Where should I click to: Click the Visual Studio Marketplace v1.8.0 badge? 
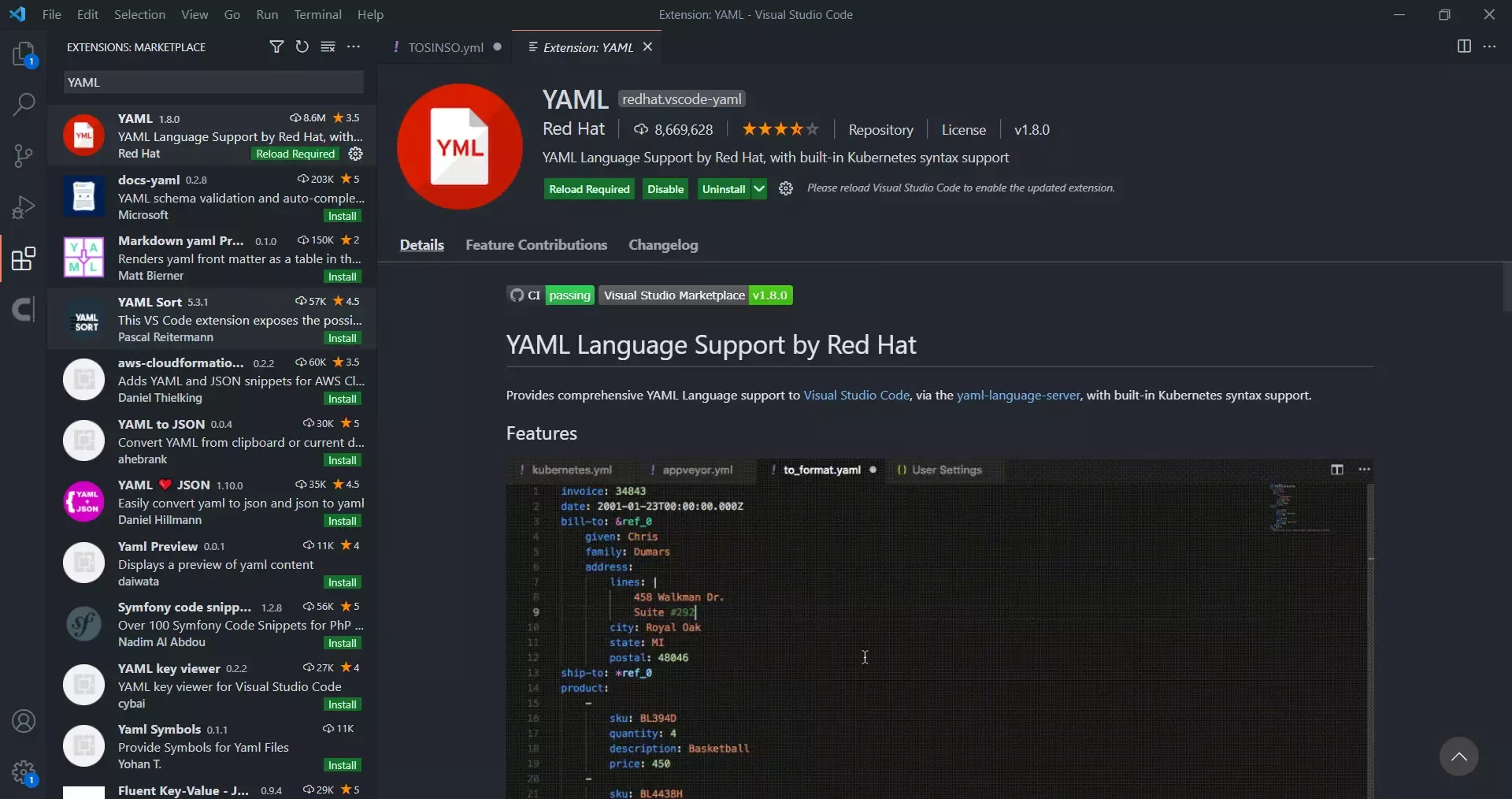click(x=695, y=295)
